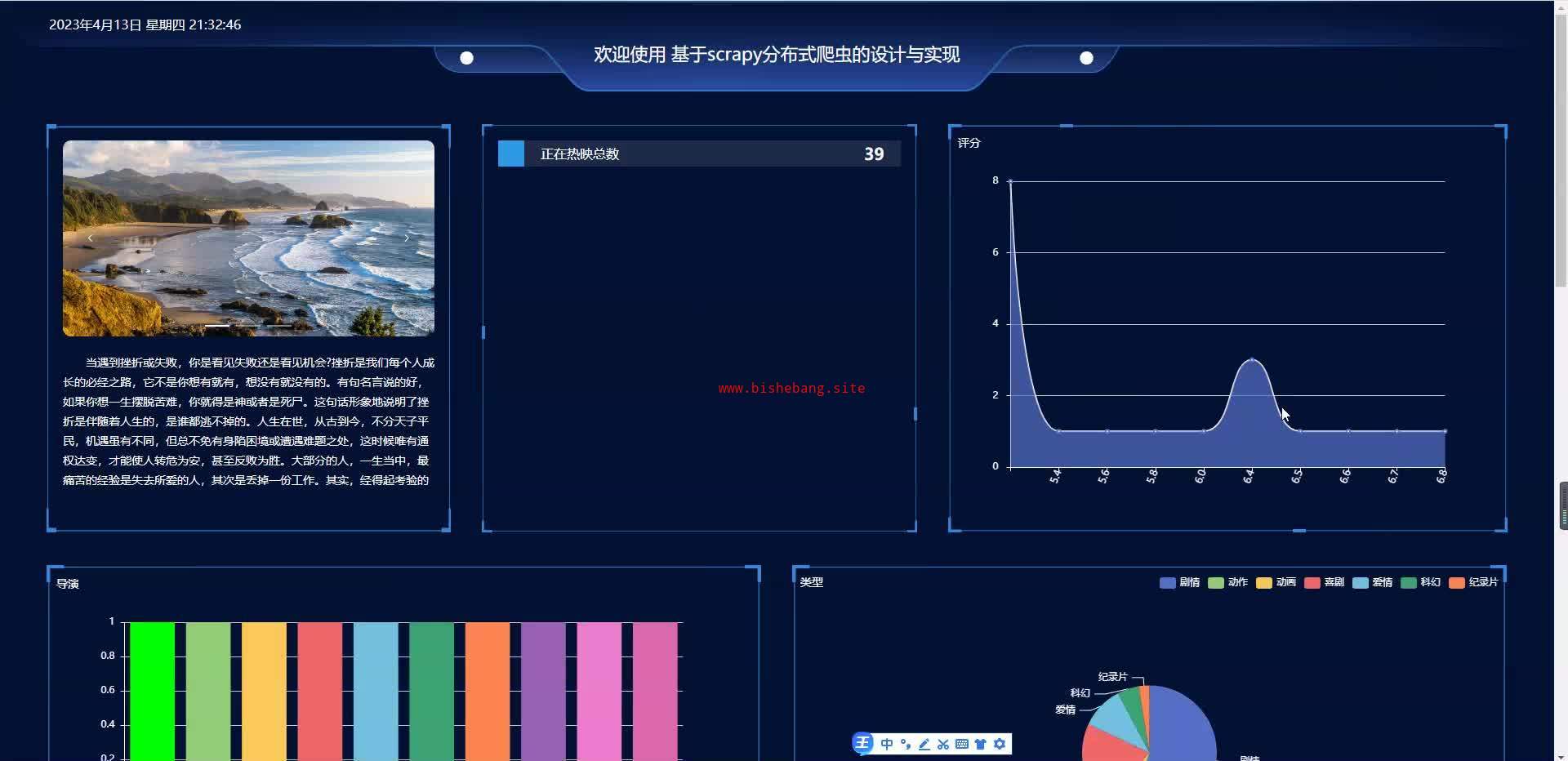1568x761 pixels.
Task: Show previous carousel image arrow
Action: [x=91, y=238]
